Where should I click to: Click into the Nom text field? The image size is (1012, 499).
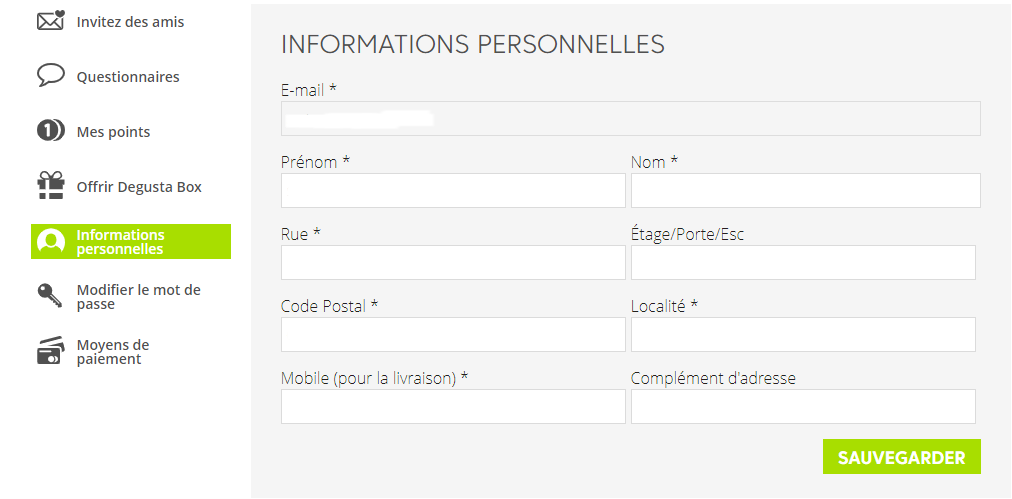[x=805, y=191]
